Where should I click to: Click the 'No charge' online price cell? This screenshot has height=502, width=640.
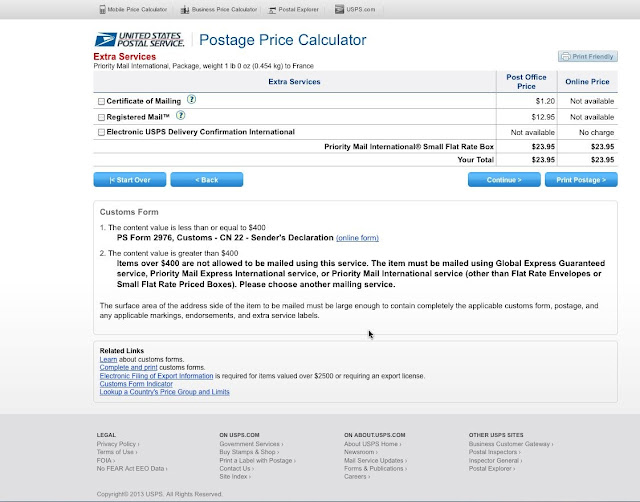(596, 133)
